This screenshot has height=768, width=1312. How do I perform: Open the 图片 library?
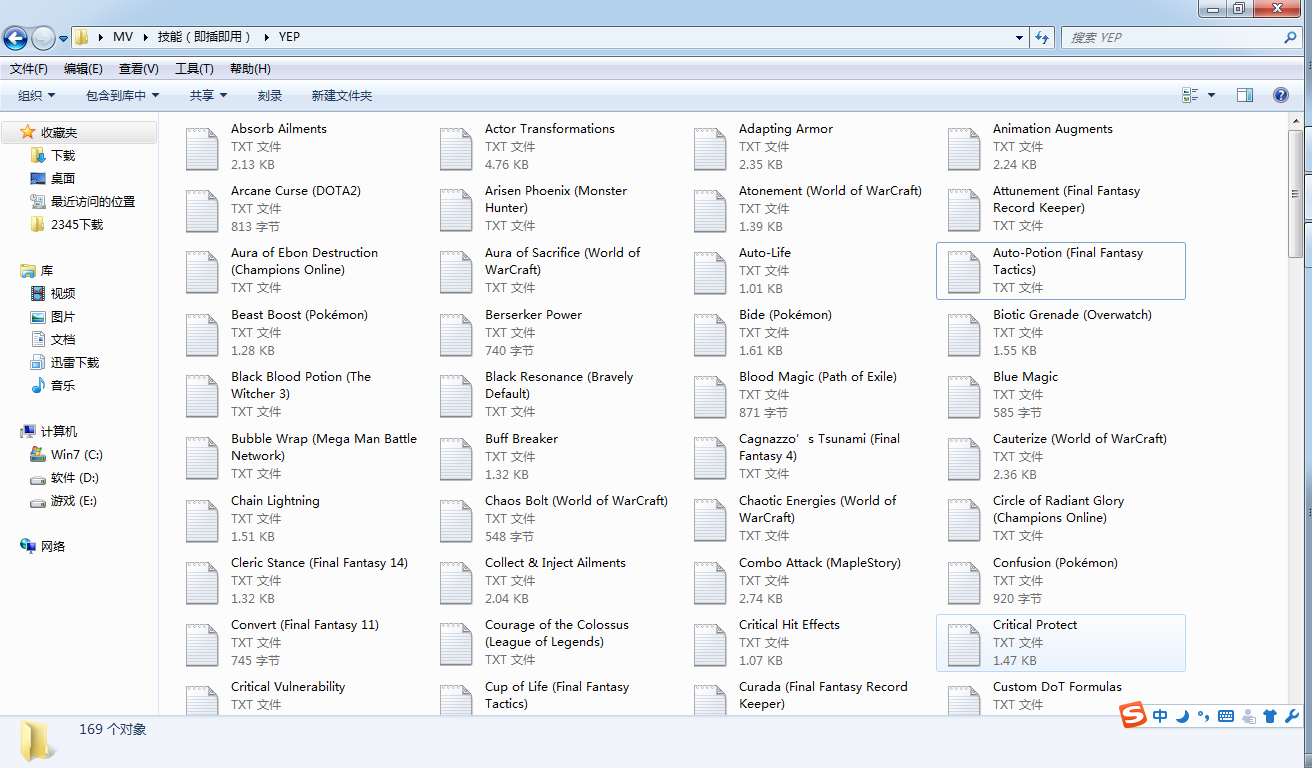point(63,316)
